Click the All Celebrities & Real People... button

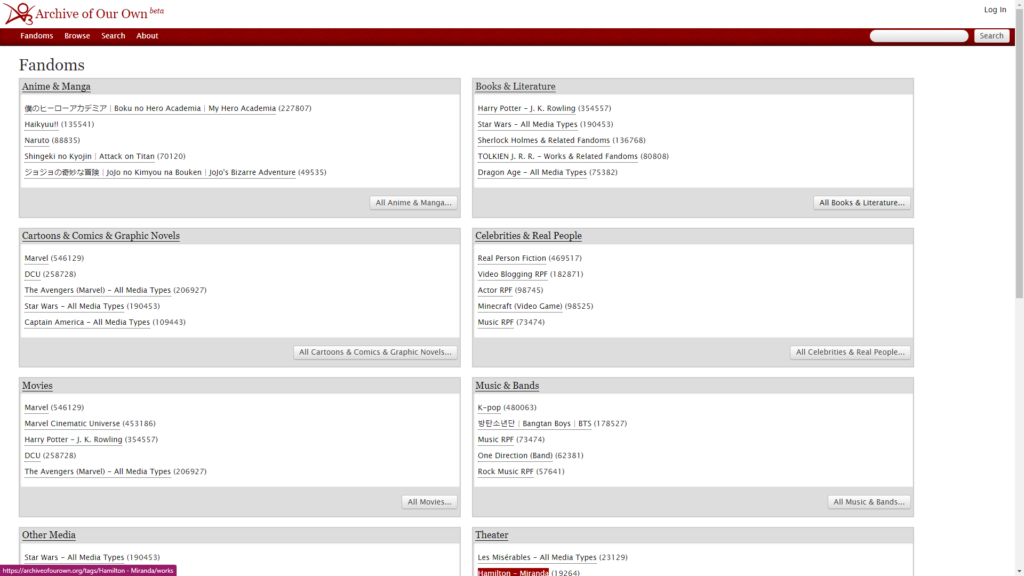click(x=850, y=352)
